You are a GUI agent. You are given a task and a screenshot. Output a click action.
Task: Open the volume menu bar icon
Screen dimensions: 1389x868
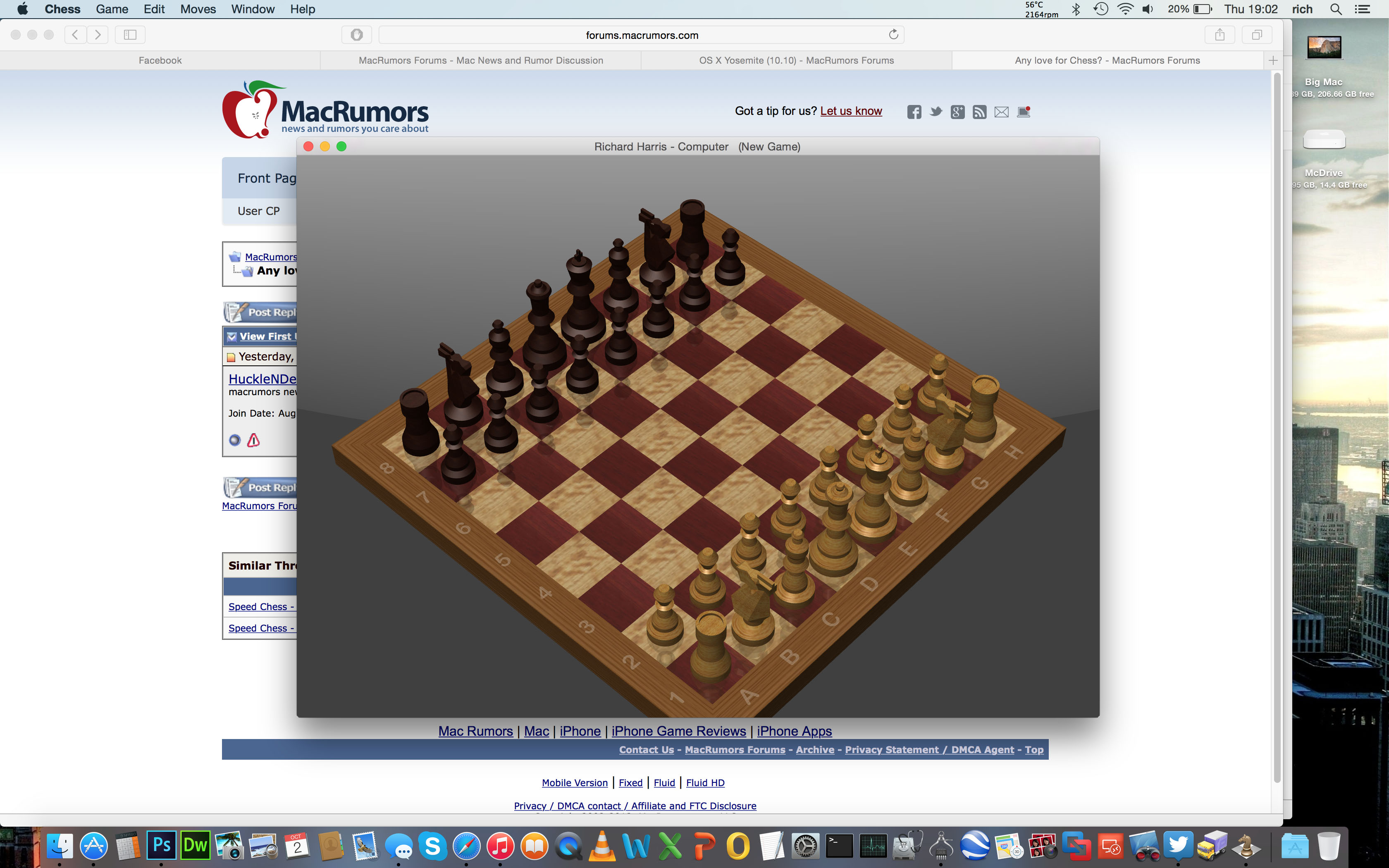click(1148, 9)
